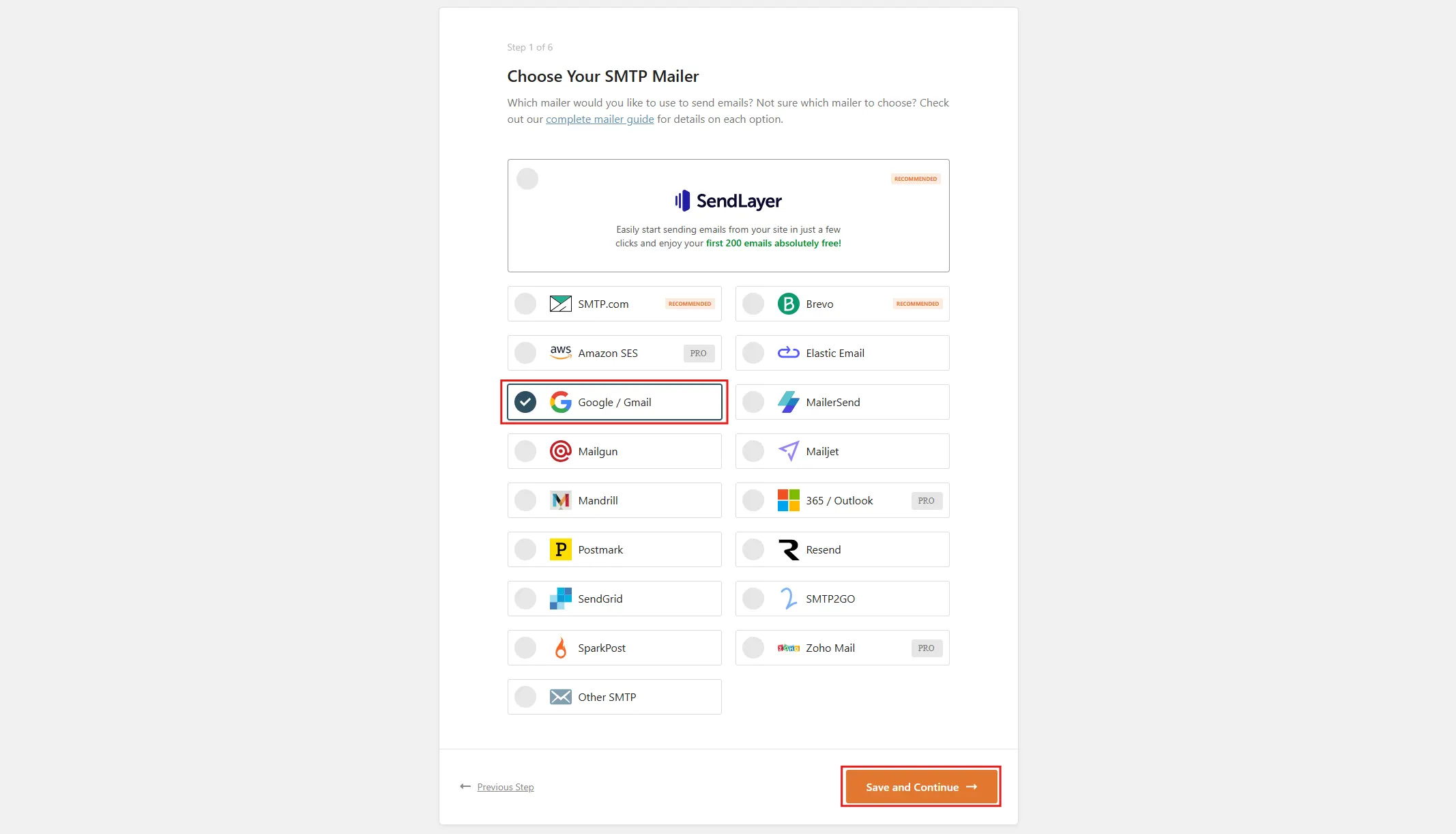Click the SMTP.com envelope icon

560,304
